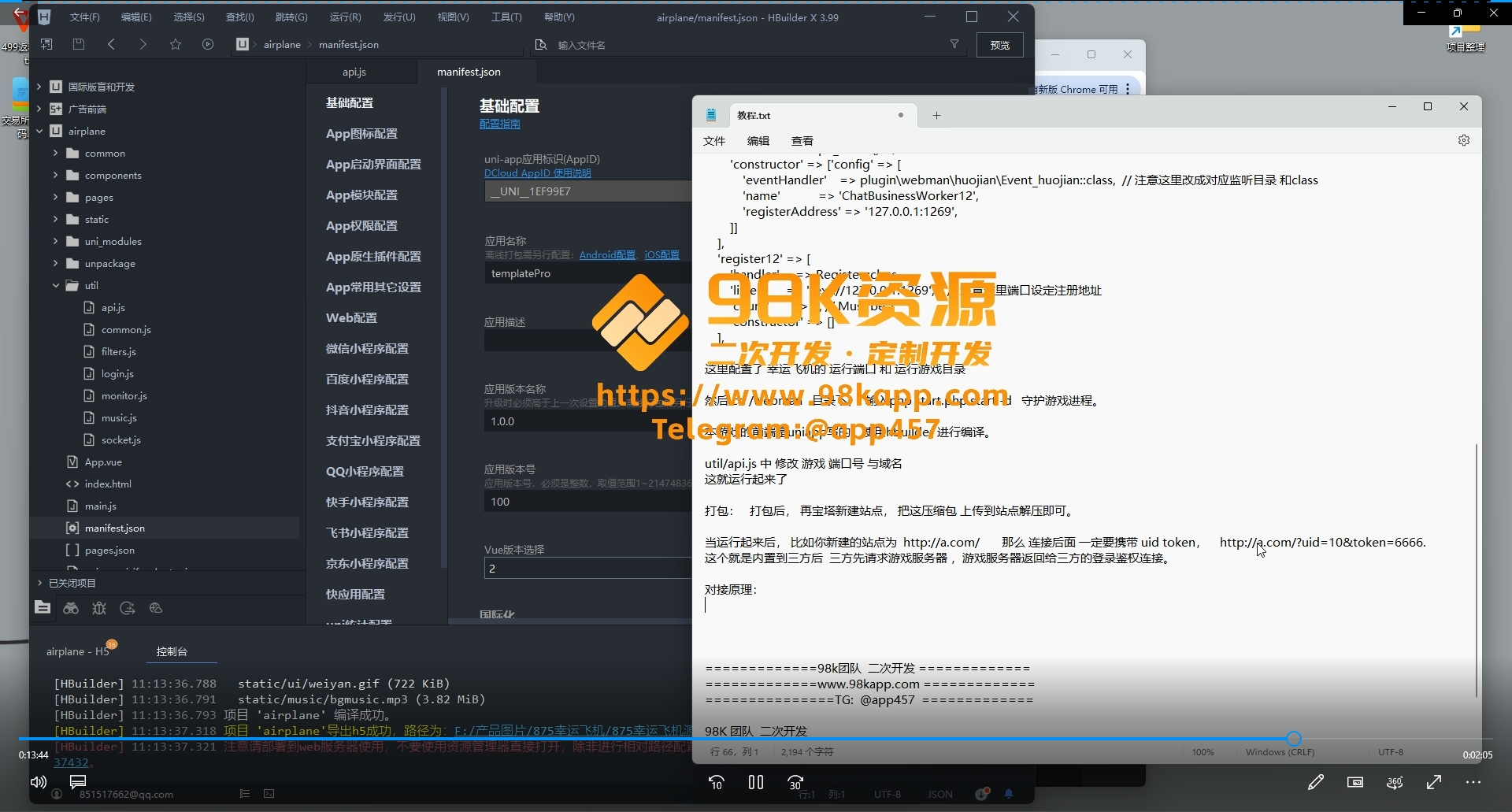
Task: Go forward with the HBuilder forward arrow
Action: [143, 45]
